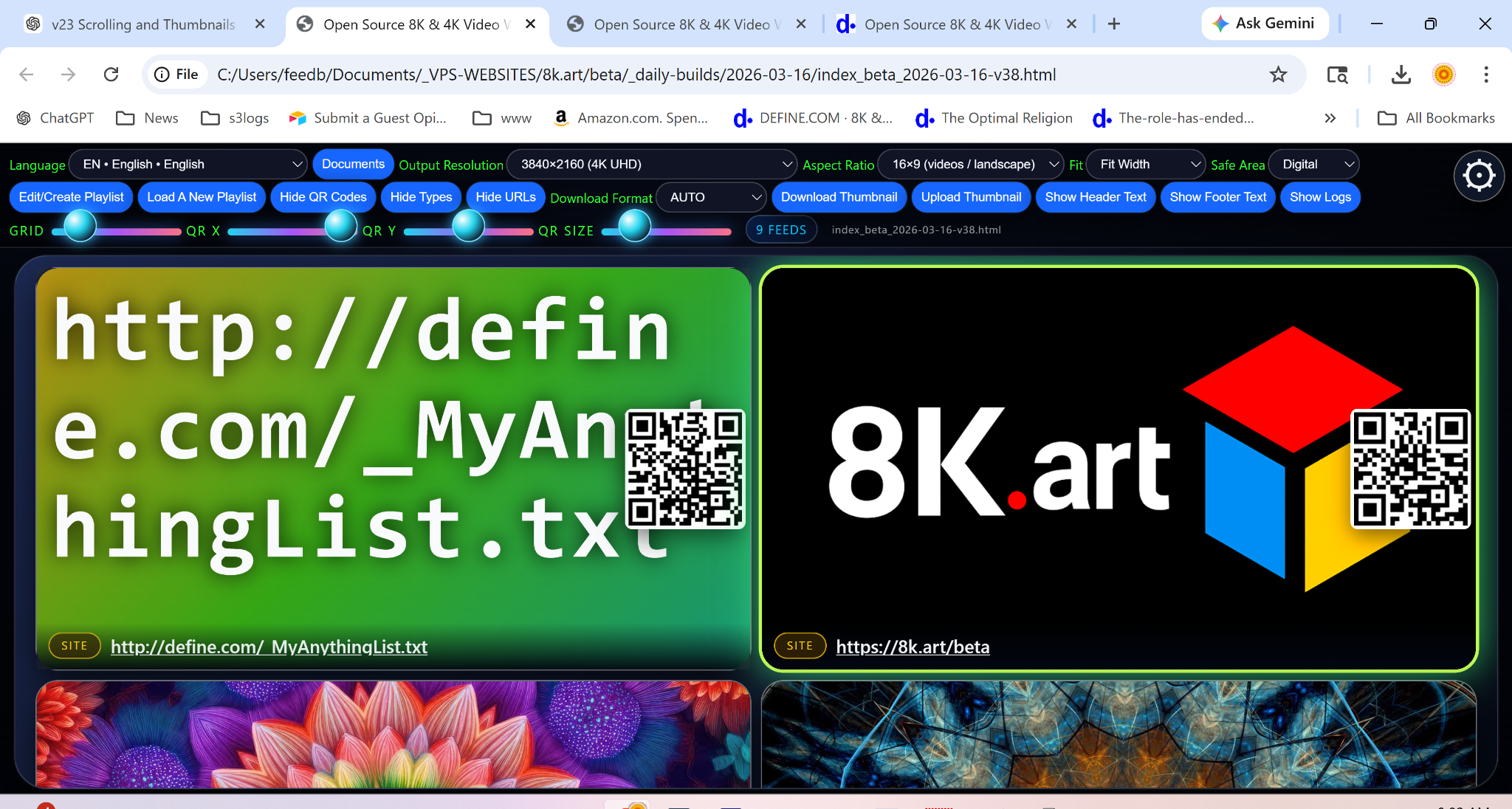Open All Bookmarks folder
The image size is (1512, 809).
pos(1436,118)
